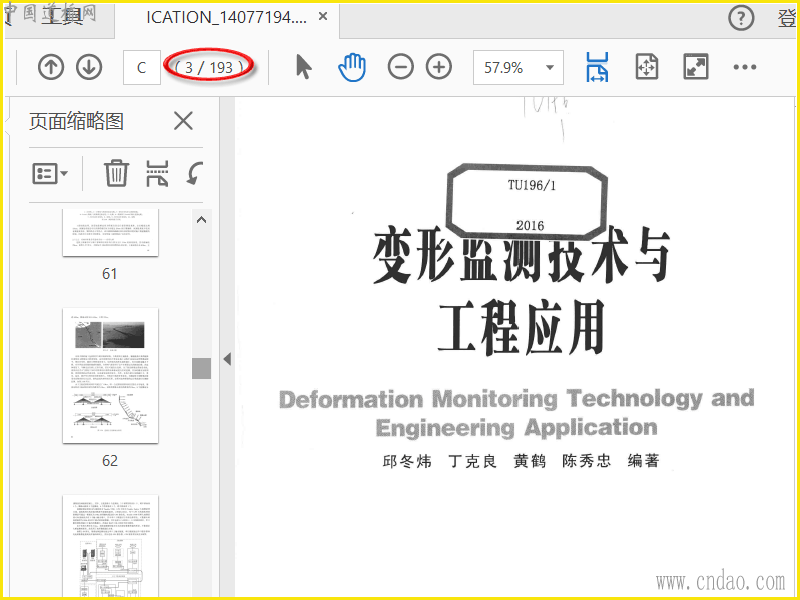Viewport: 800px width, 600px height.
Task: Click the page number input field
Action: pyautogui.click(x=141, y=67)
